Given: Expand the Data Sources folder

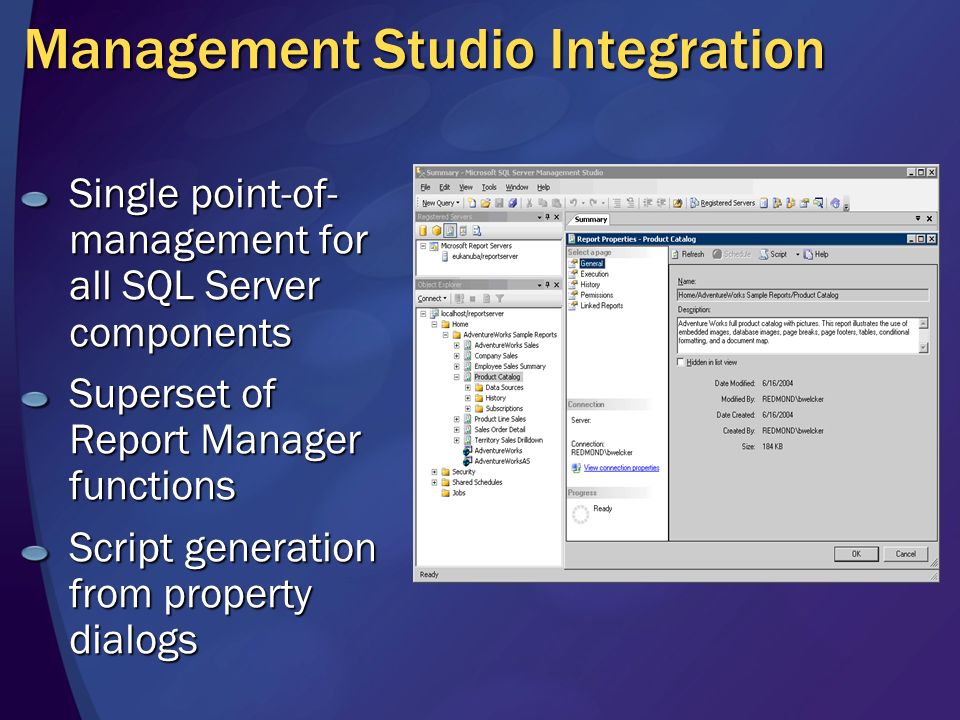Looking at the screenshot, I should pyautogui.click(x=468, y=388).
